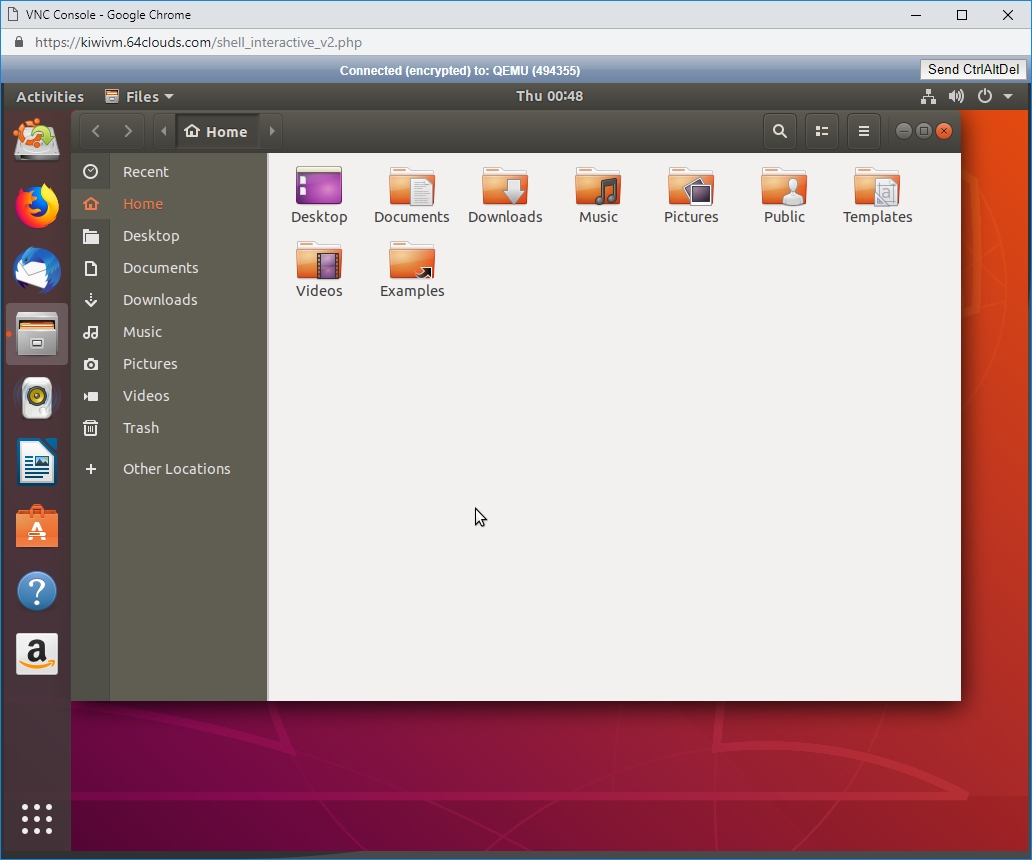Click the clock showing Thu 00:48
The height and width of the screenshot is (860, 1032).
pos(549,97)
